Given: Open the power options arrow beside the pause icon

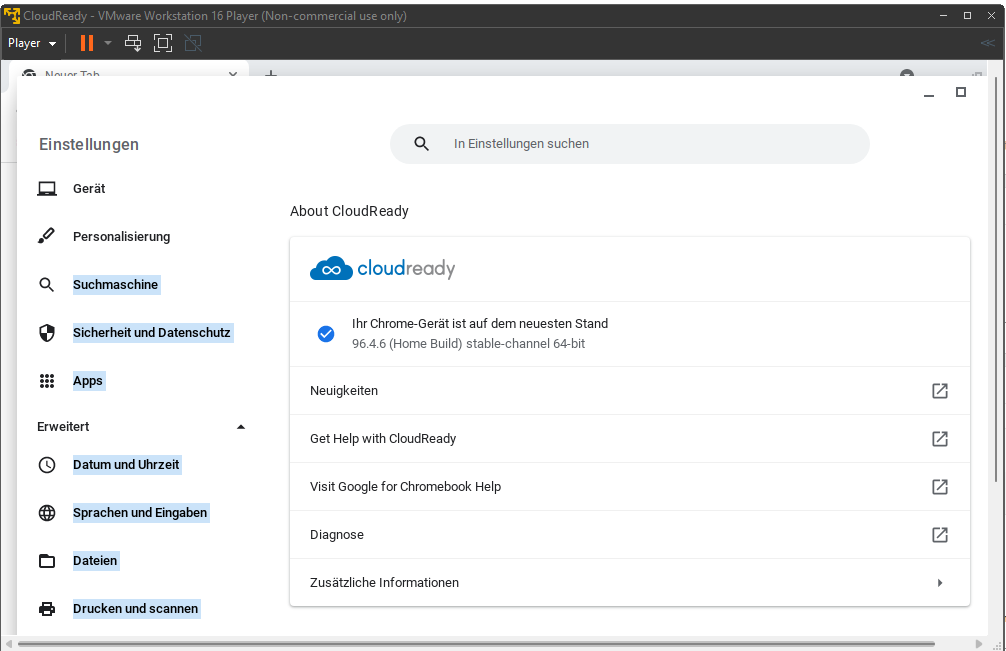Looking at the screenshot, I should pos(108,43).
